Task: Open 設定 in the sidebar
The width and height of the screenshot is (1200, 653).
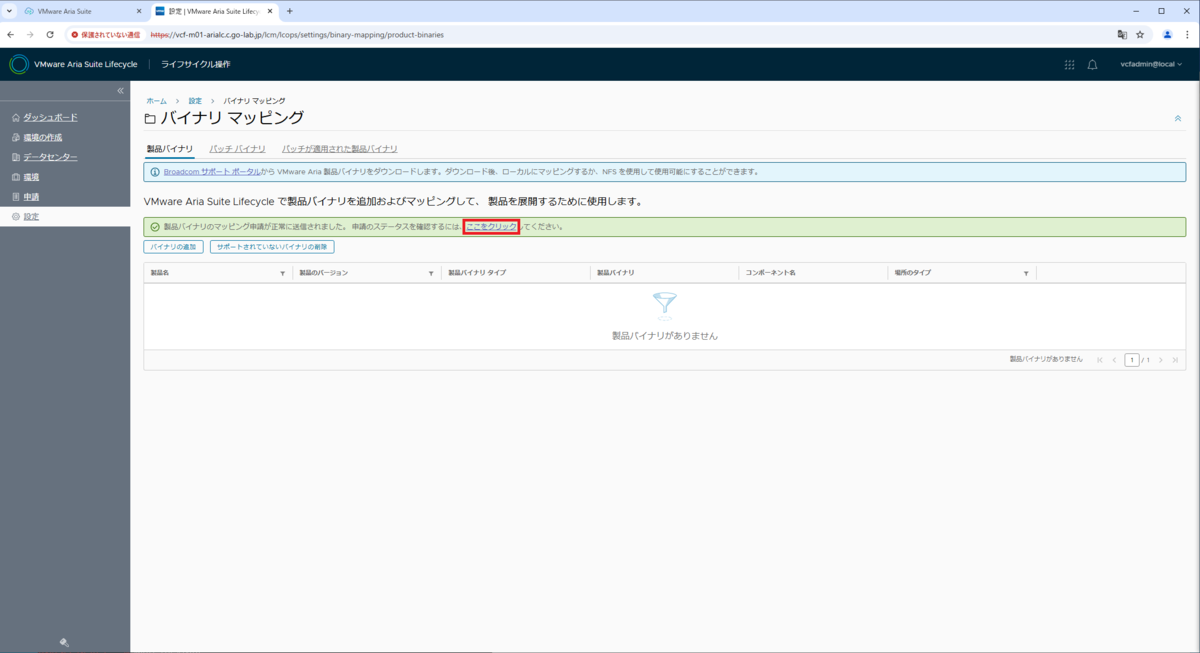Action: point(32,217)
